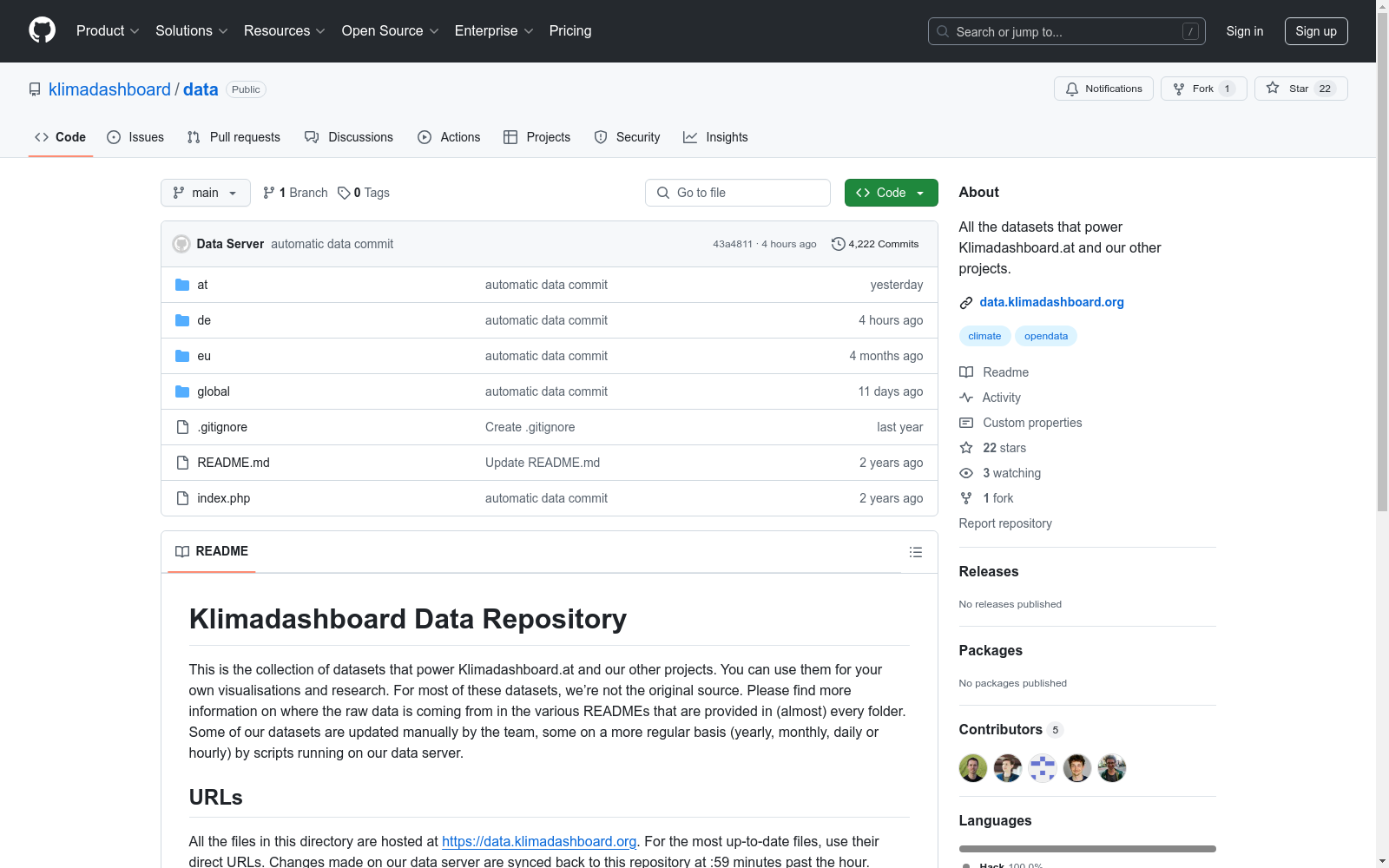Expand the Open Source menu

point(391,31)
